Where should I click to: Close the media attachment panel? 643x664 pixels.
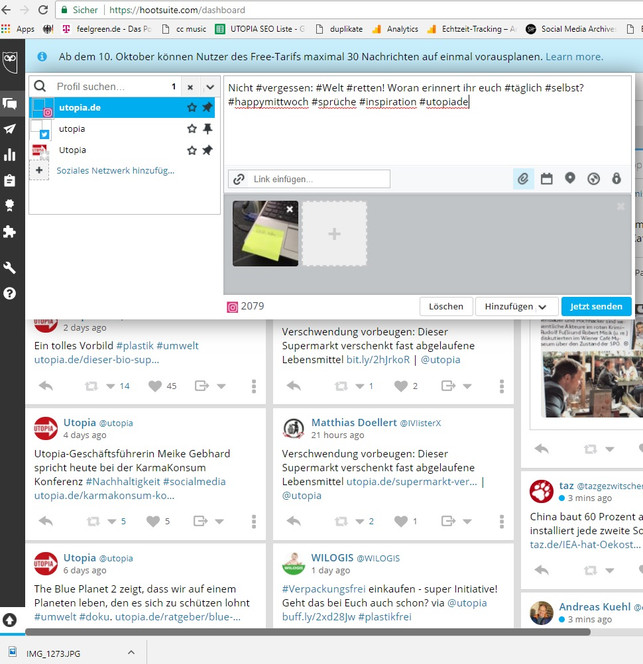coord(621,206)
